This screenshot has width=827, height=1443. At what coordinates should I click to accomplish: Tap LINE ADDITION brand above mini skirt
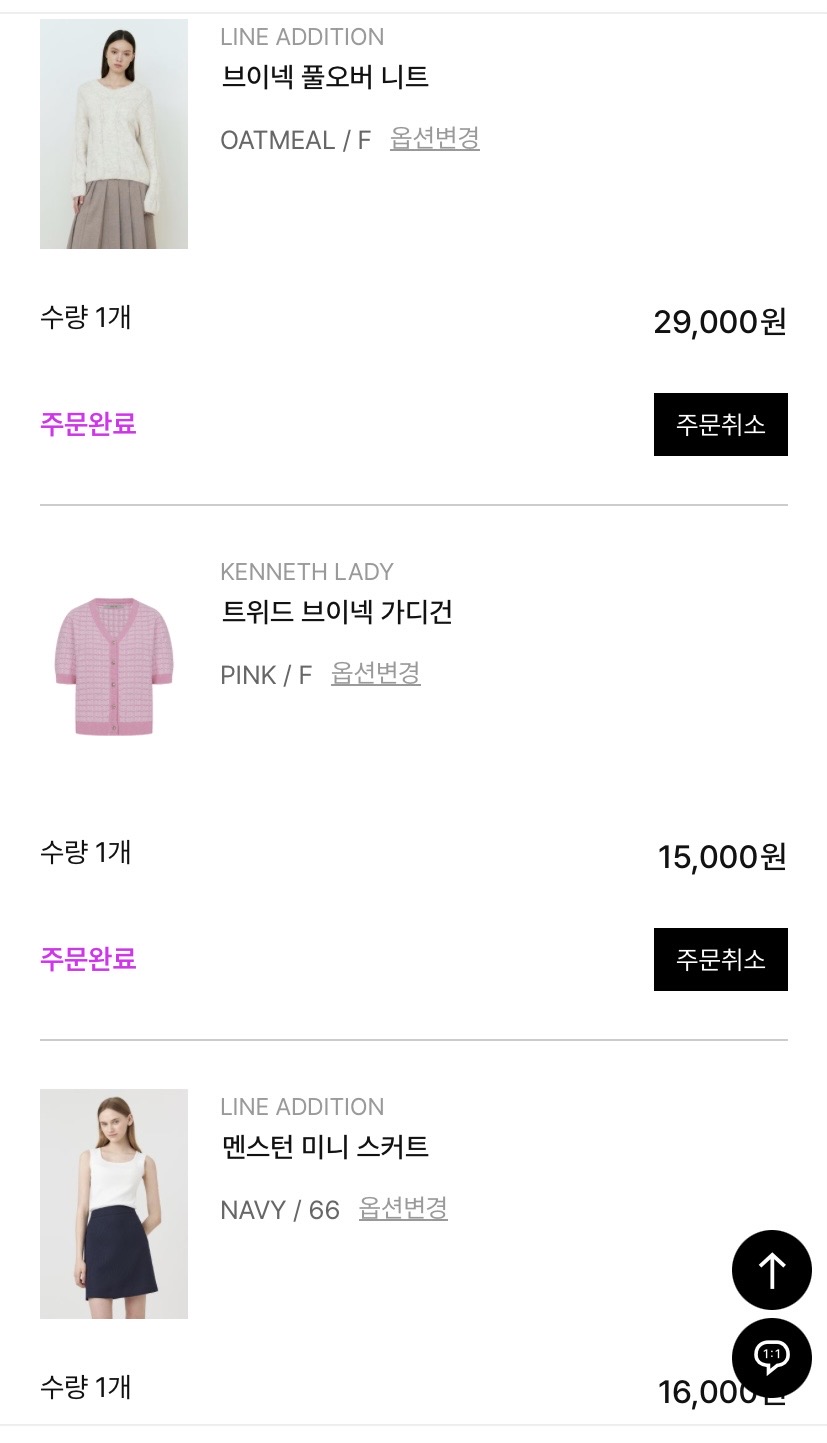[302, 1107]
